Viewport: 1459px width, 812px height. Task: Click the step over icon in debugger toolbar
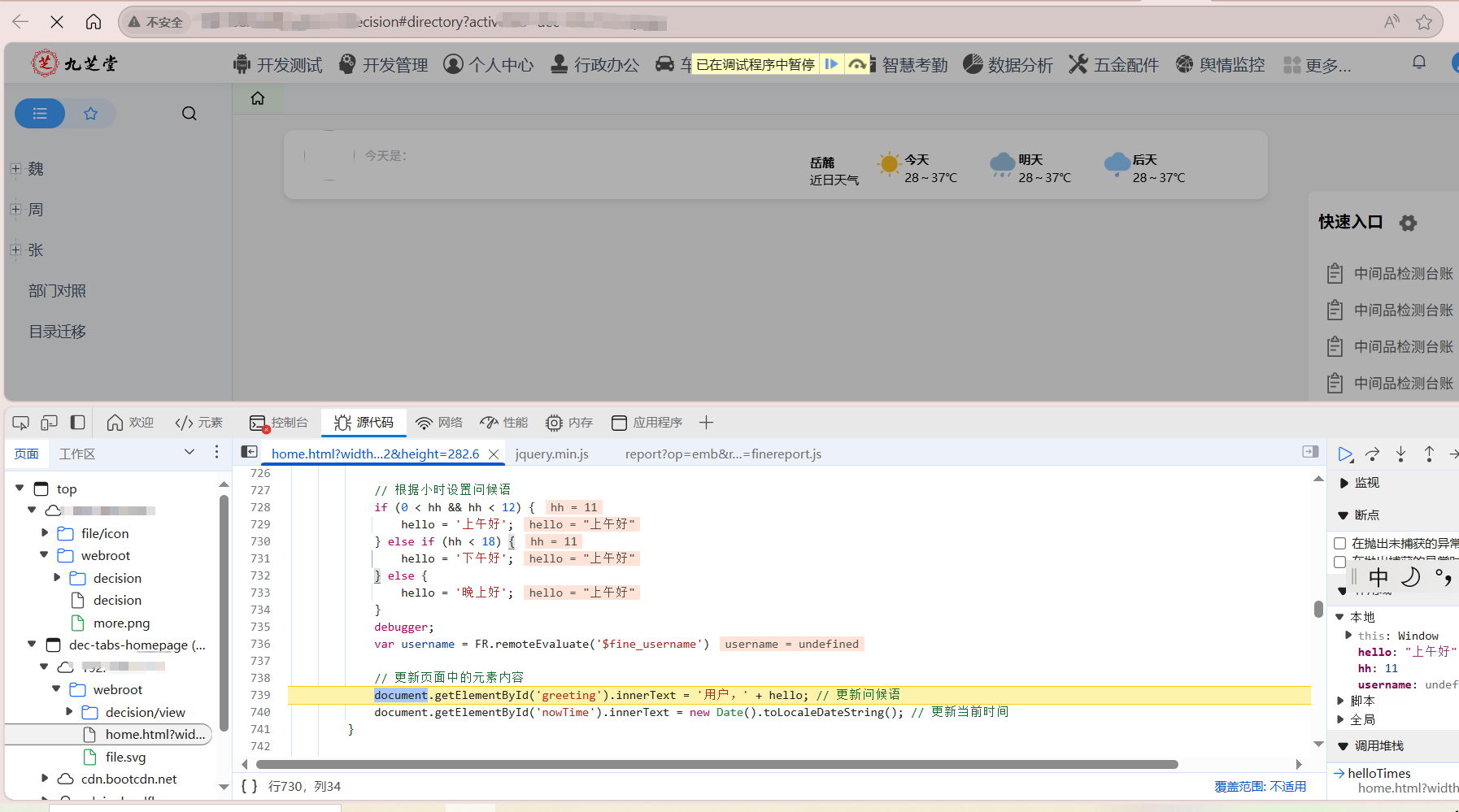point(1373,454)
